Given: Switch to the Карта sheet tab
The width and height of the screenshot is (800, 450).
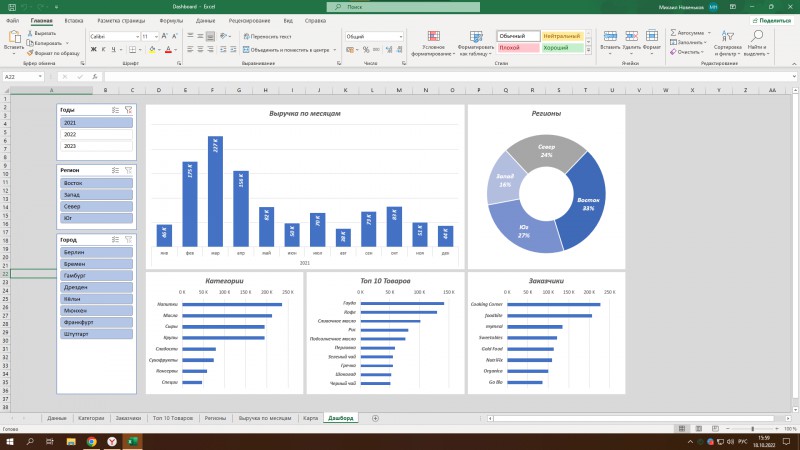Looking at the screenshot, I should 310,418.
